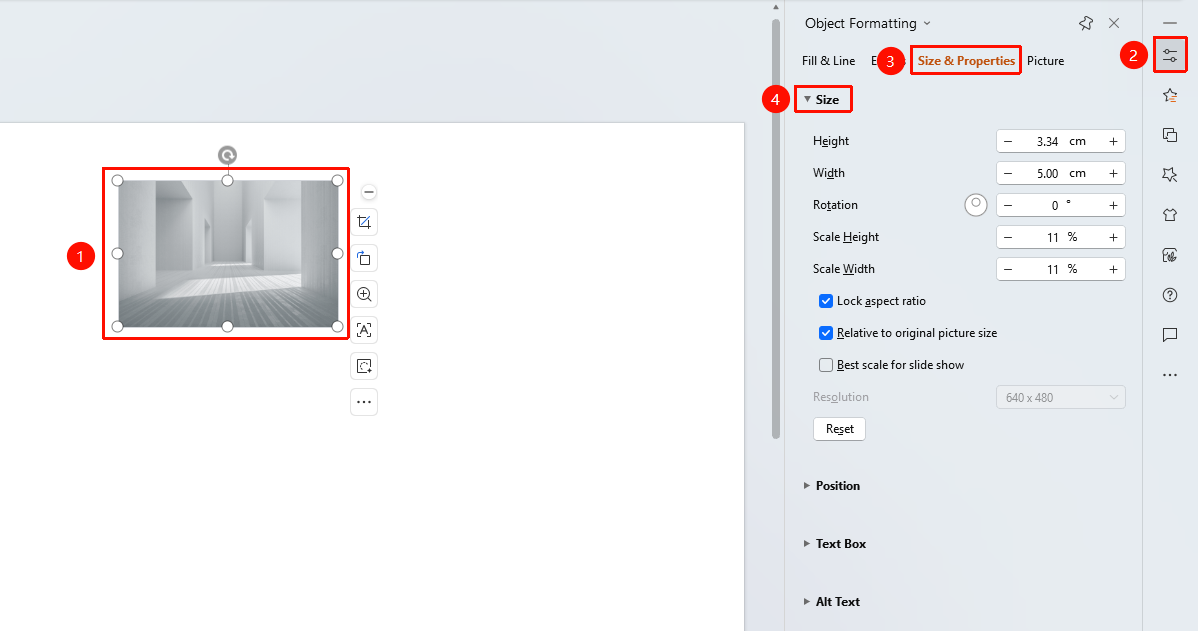The height and width of the screenshot is (631, 1198).
Task: Decrease Scale Width with minus button
Action: point(1008,270)
